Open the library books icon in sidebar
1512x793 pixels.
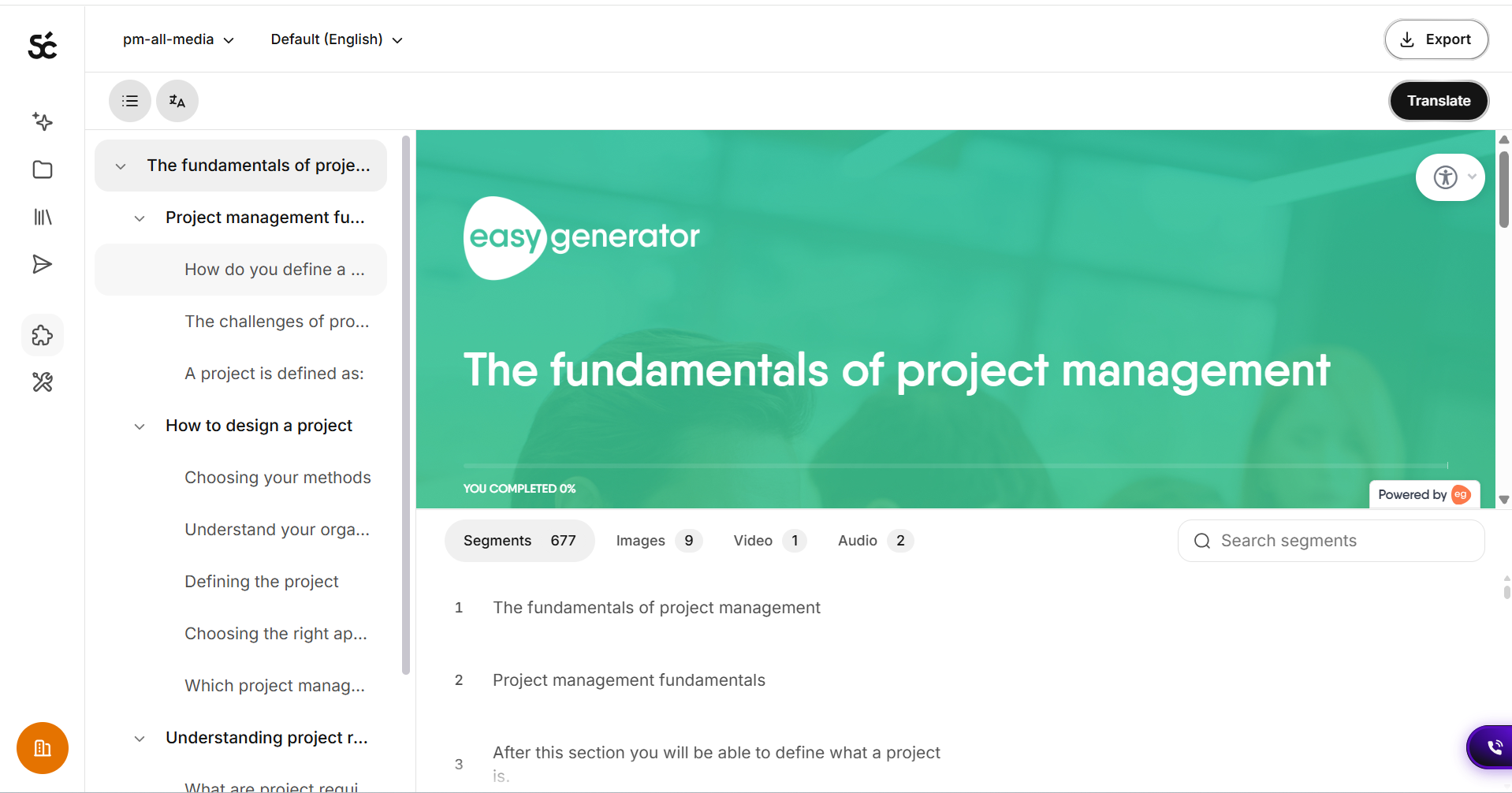[43, 217]
